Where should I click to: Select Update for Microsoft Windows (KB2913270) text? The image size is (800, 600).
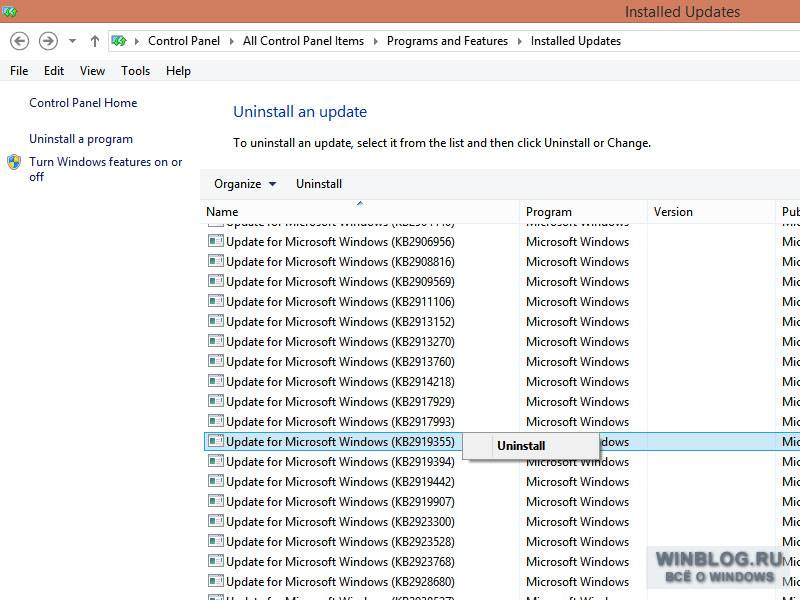[x=340, y=342]
